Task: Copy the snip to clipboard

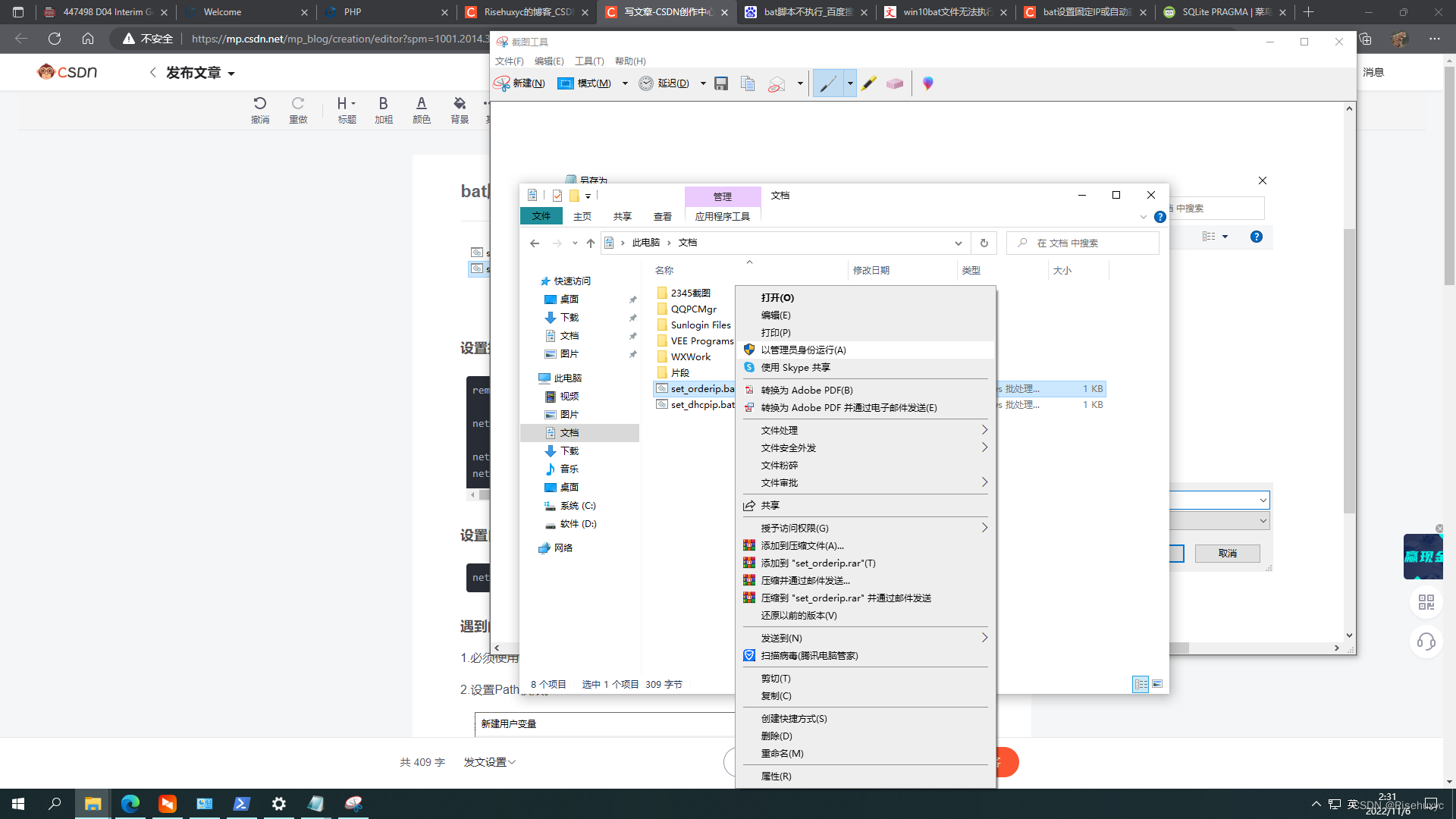Action: click(x=748, y=83)
